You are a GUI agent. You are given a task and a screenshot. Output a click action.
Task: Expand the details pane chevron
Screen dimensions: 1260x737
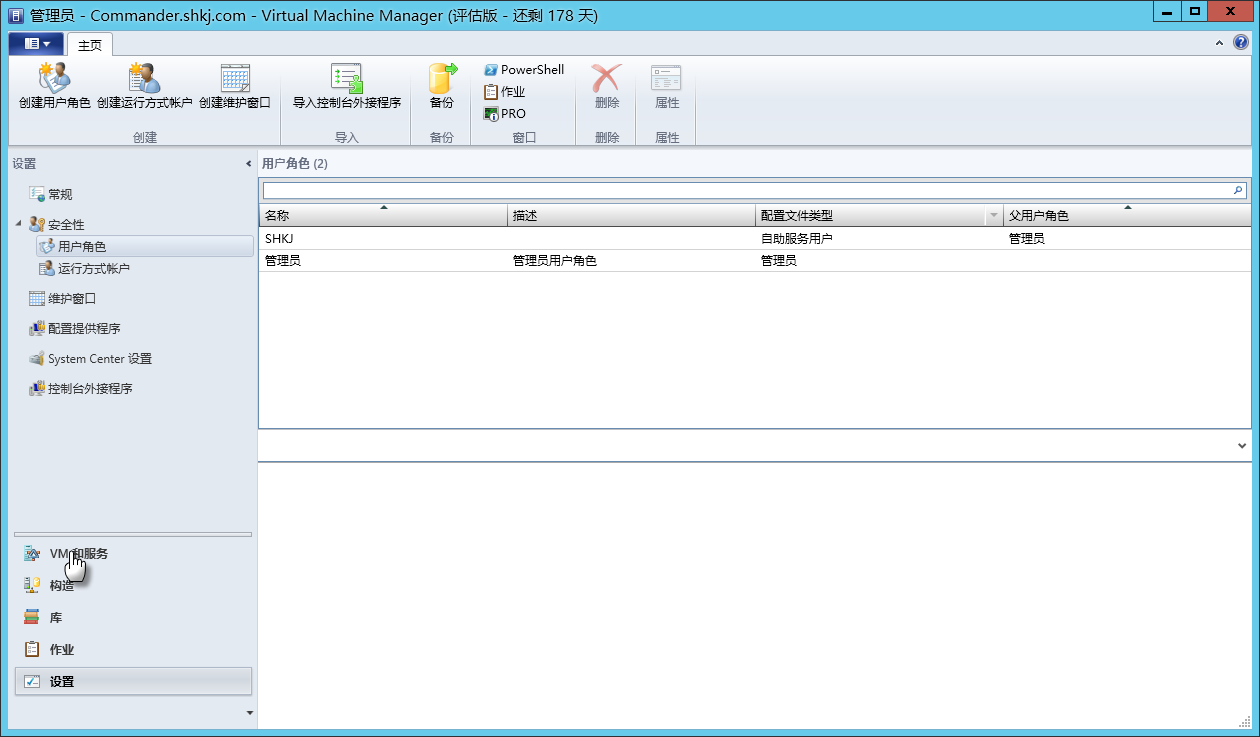point(1242,446)
